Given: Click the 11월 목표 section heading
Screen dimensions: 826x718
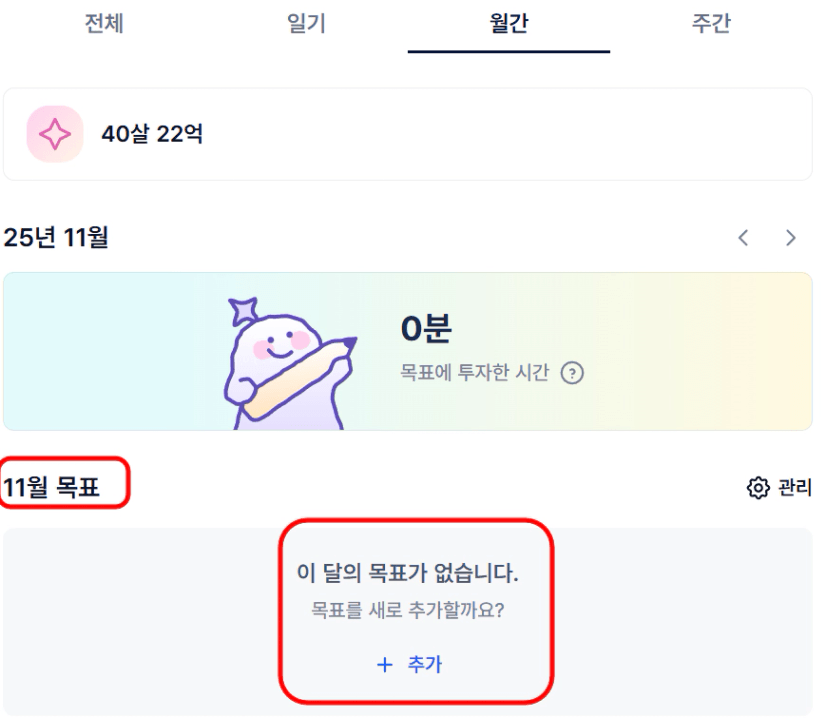Looking at the screenshot, I should [51, 489].
